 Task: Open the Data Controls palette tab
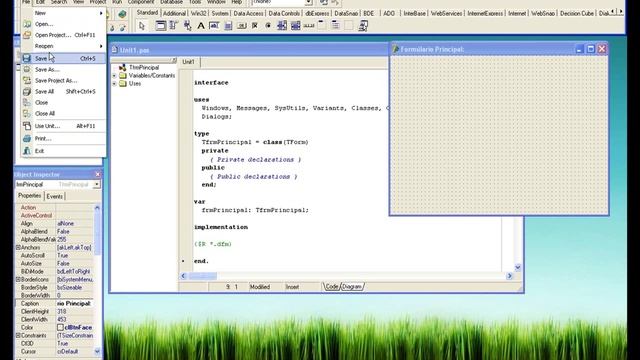284,13
